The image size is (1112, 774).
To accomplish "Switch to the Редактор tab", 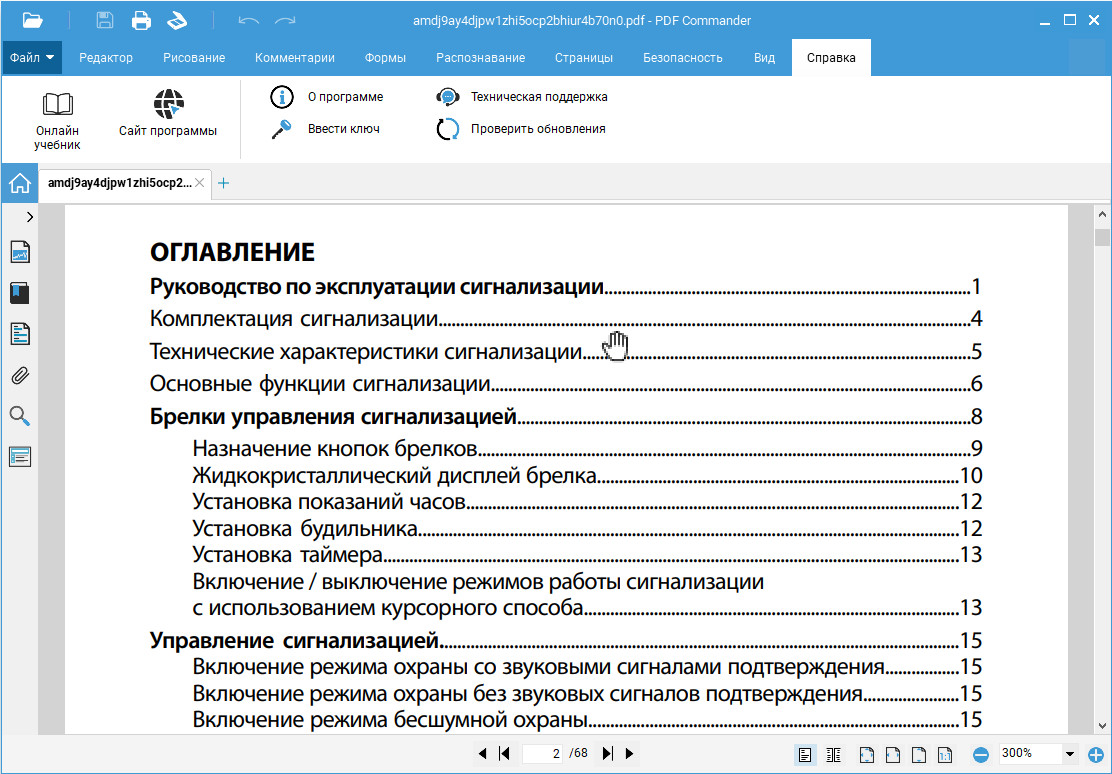I will (106, 57).
